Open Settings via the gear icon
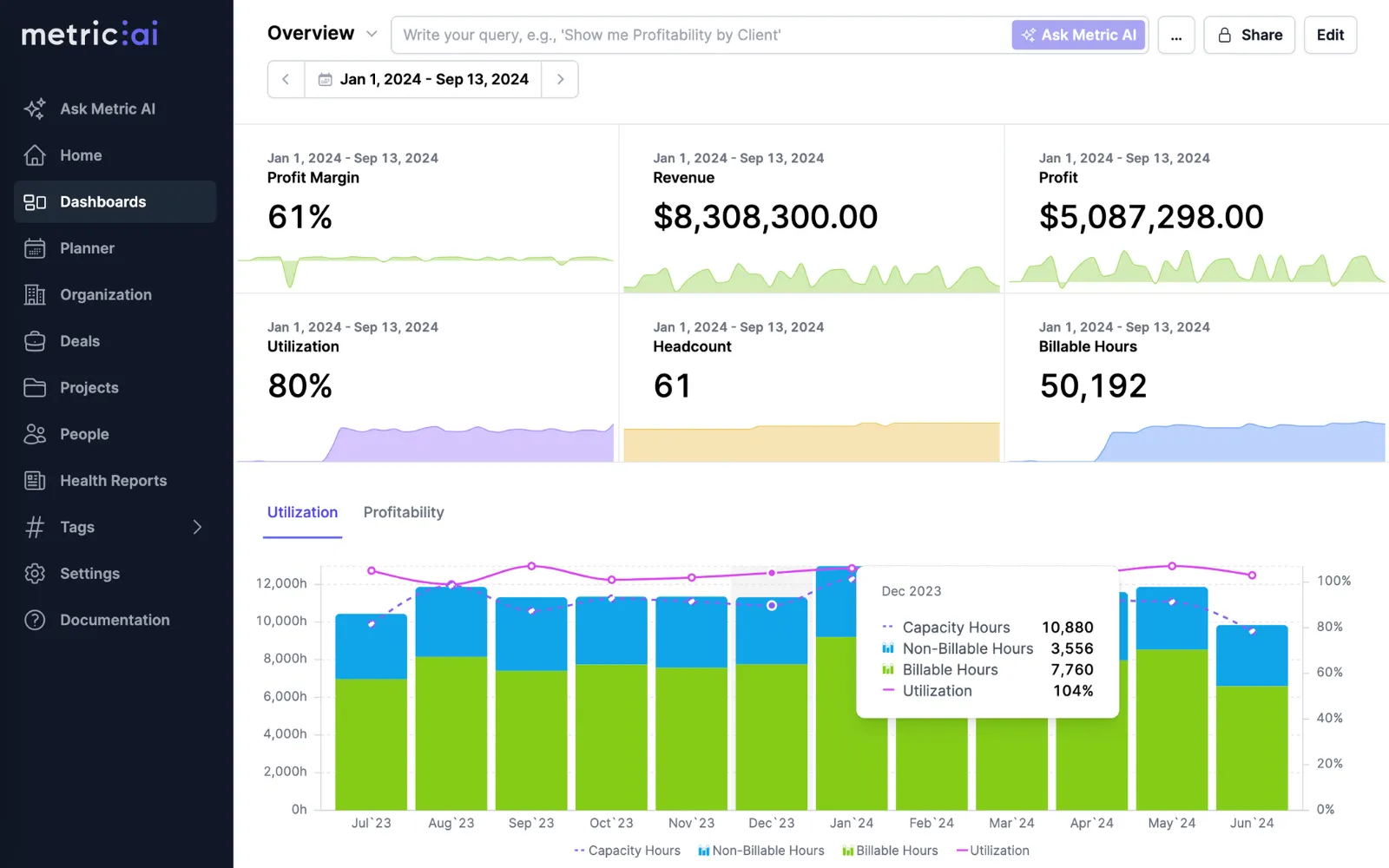This screenshot has height=868, width=1389. pyautogui.click(x=35, y=574)
